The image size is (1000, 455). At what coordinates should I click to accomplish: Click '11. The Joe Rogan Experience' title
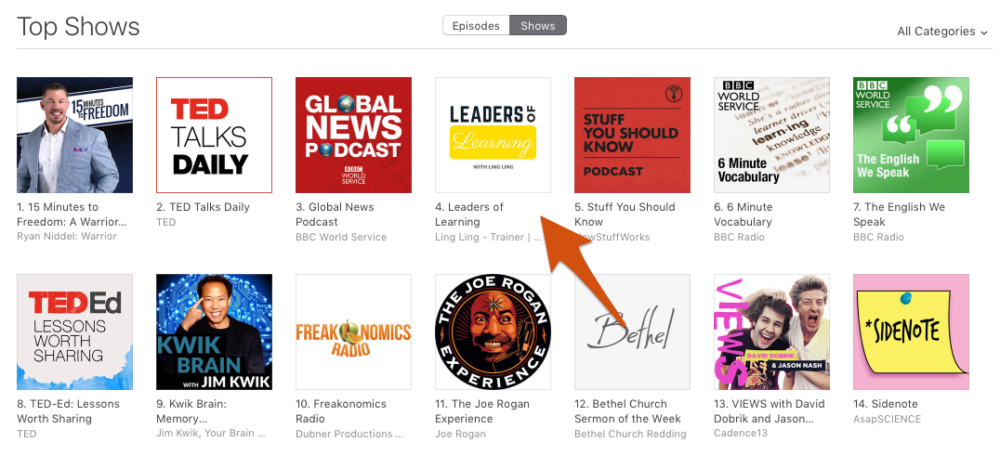[x=482, y=412]
